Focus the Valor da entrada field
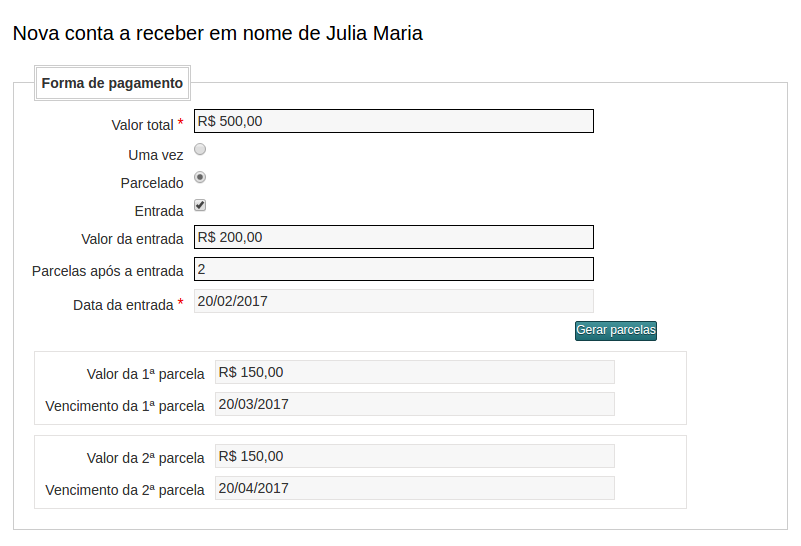This screenshot has width=801, height=546. [393, 237]
